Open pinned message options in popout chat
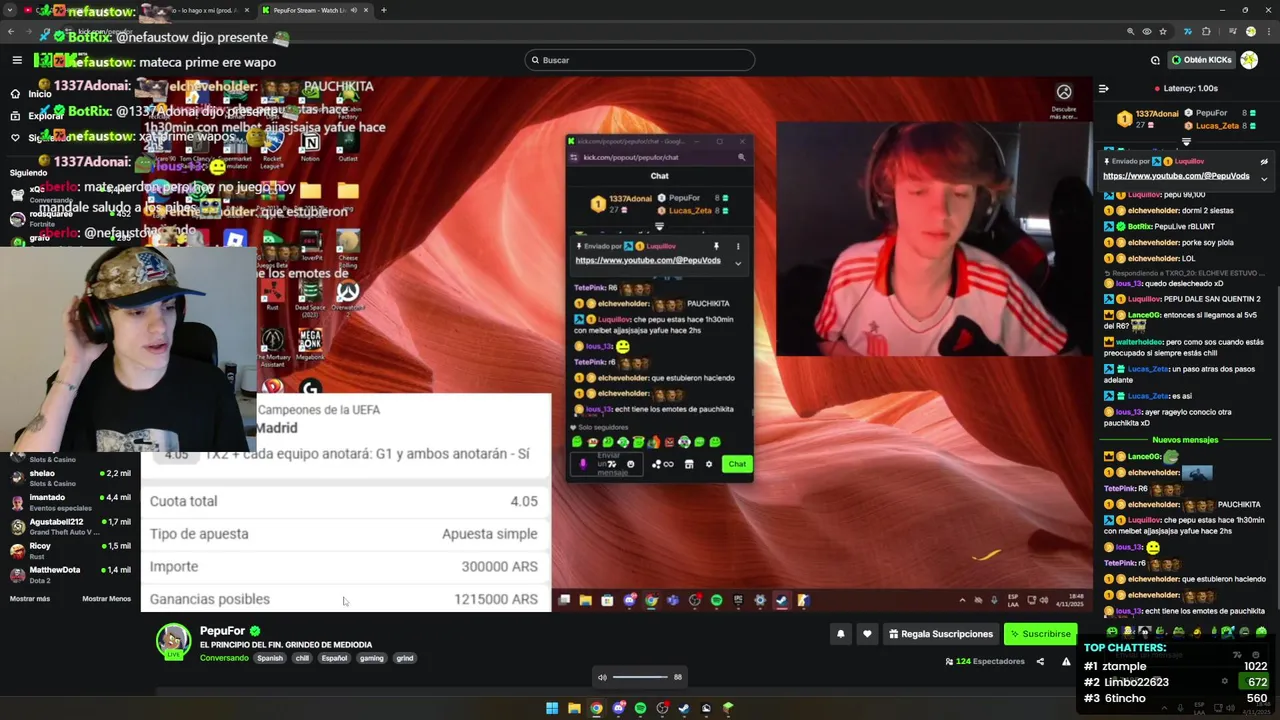The width and height of the screenshot is (1280, 720). click(x=738, y=246)
